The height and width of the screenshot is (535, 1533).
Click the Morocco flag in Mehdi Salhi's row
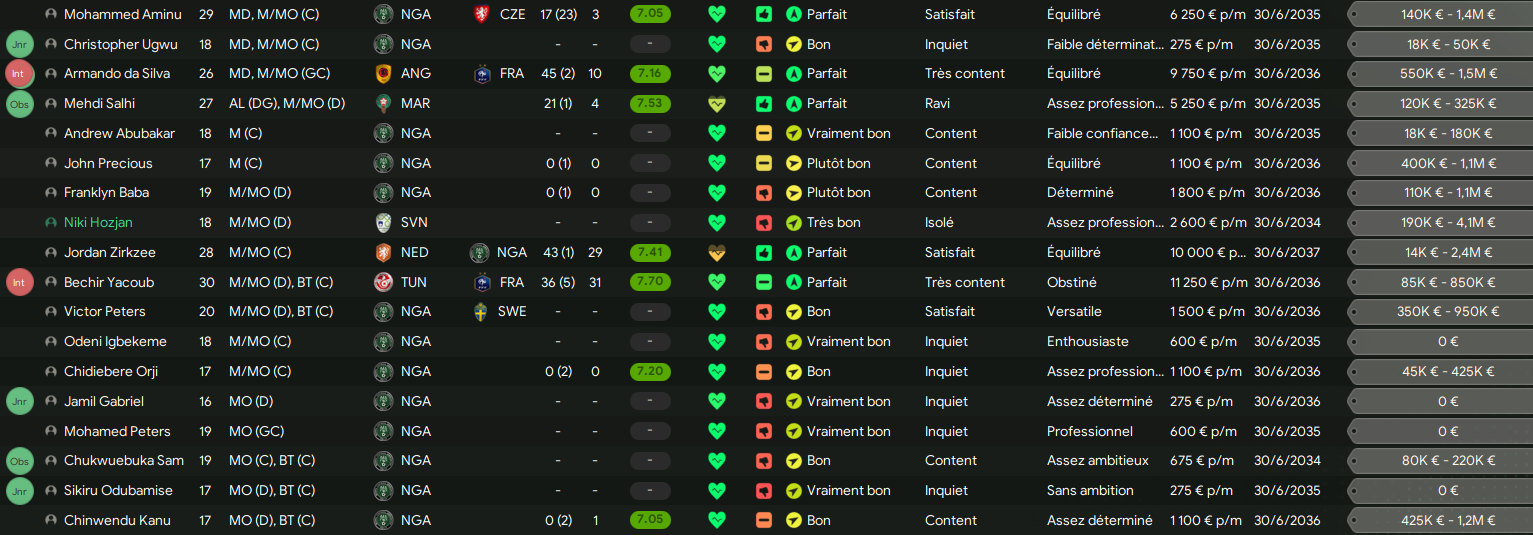[x=383, y=104]
